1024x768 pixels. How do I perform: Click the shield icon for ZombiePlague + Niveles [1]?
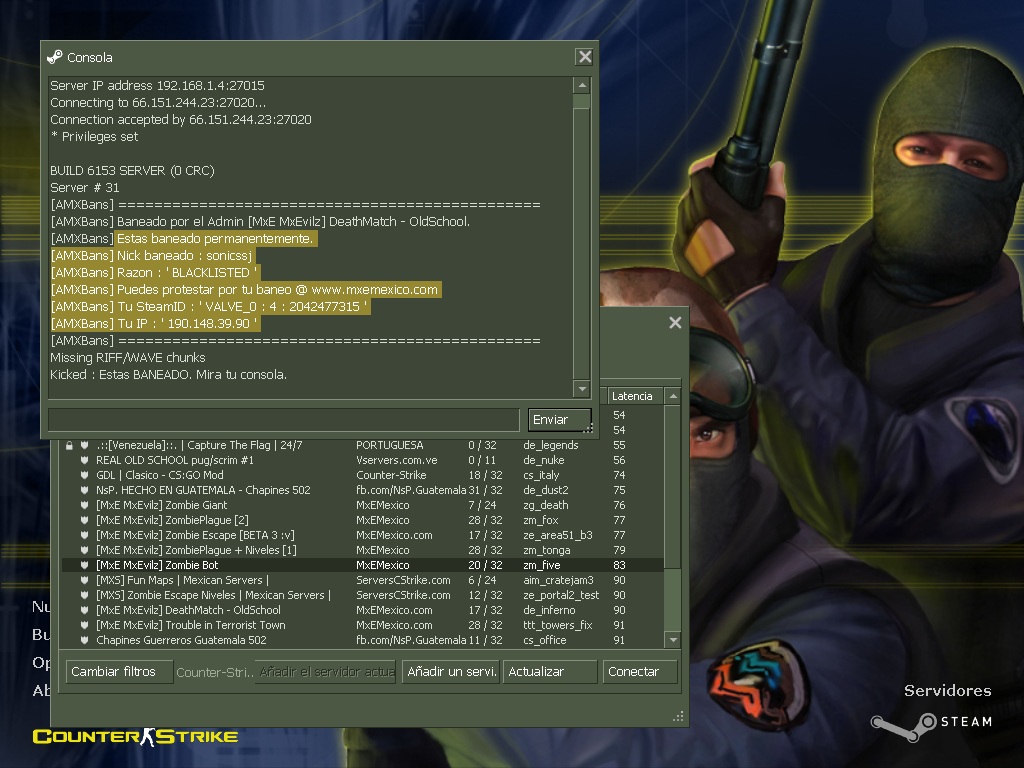click(x=84, y=550)
